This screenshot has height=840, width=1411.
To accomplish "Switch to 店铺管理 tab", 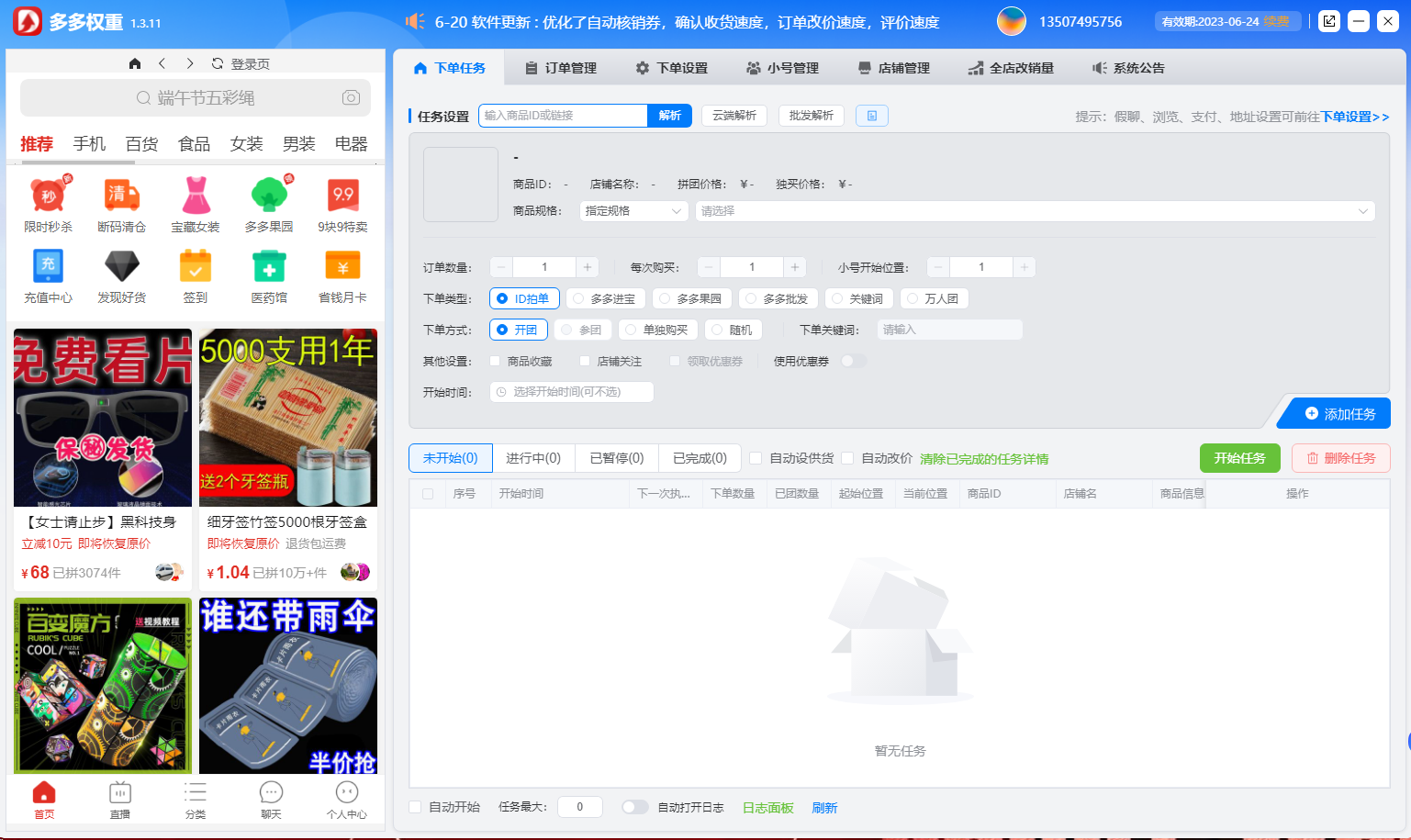I will (893, 68).
